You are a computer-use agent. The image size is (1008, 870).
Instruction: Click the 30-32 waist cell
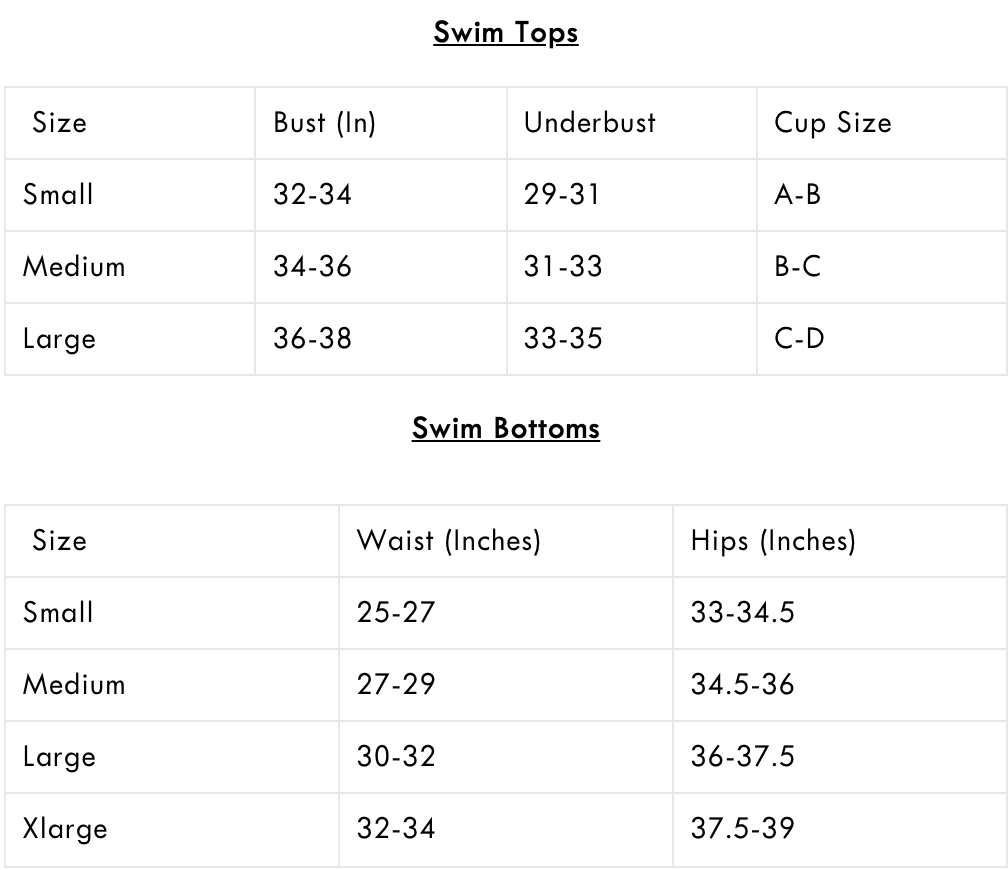coord(396,756)
